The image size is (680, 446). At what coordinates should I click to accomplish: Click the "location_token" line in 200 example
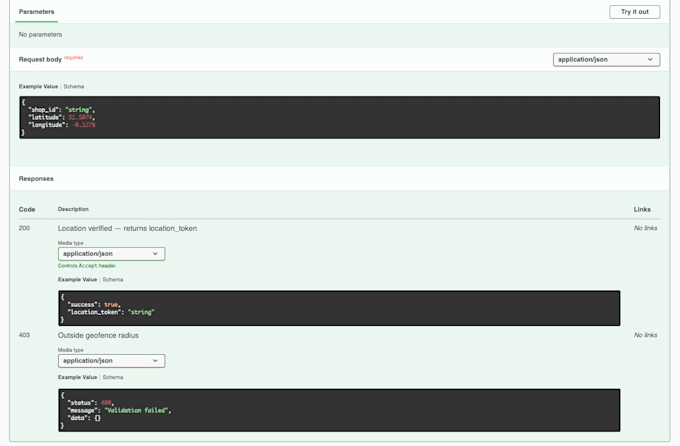point(111,312)
